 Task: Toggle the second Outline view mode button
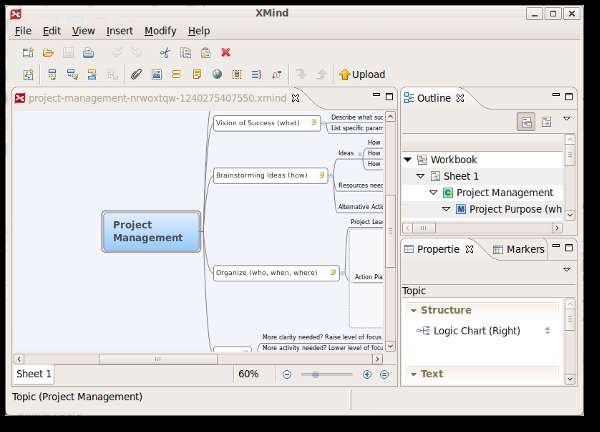(x=546, y=121)
